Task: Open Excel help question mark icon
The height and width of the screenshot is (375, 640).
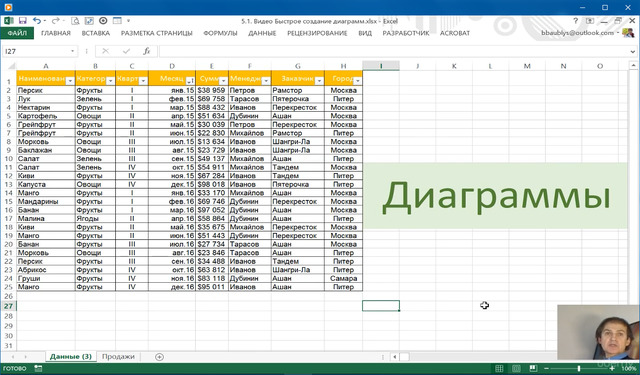Action: pos(576,20)
